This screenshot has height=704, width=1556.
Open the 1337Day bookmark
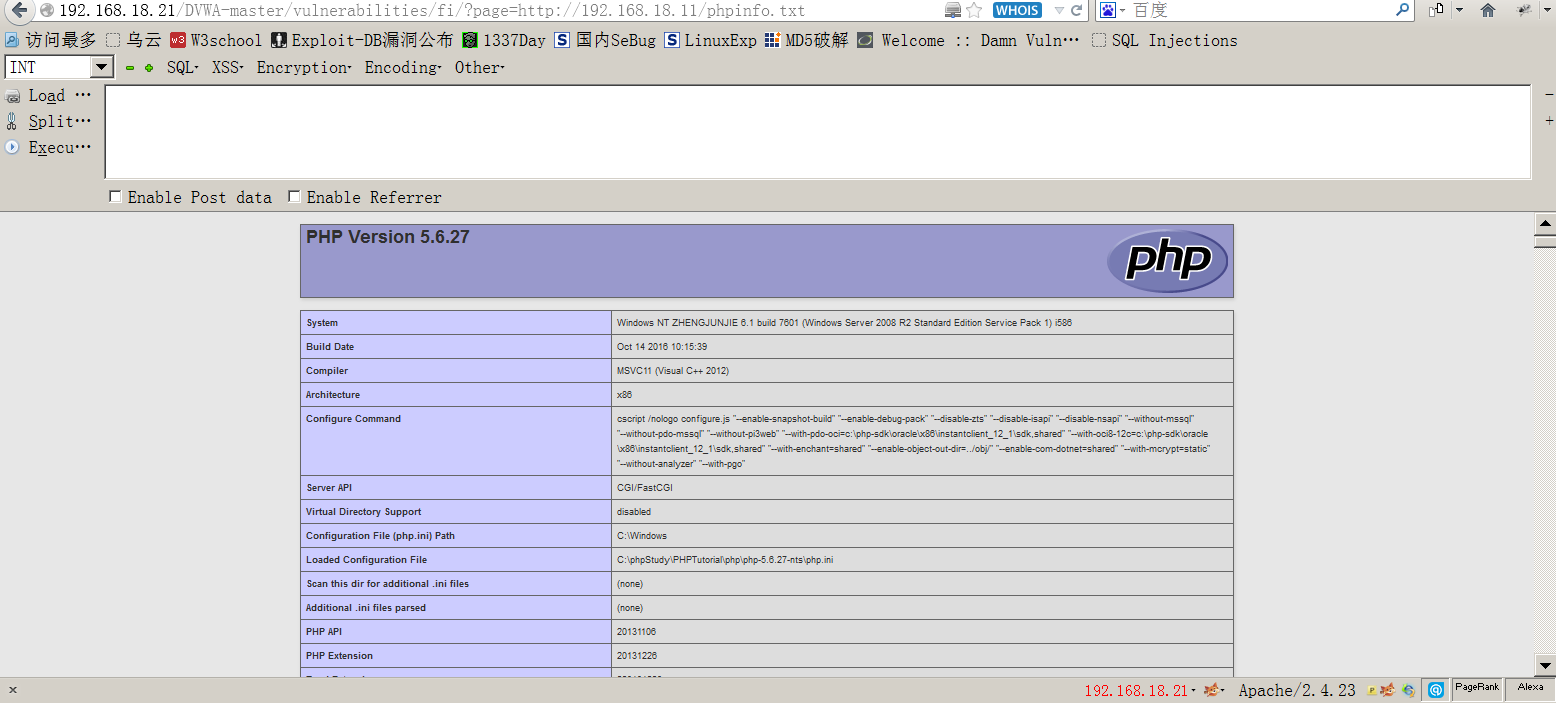504,40
